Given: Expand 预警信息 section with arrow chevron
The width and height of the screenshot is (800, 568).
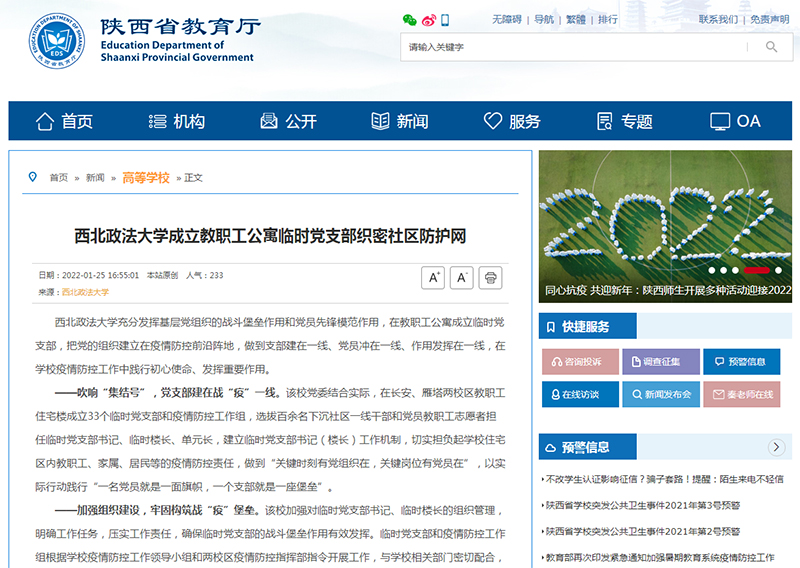Looking at the screenshot, I should tap(776, 447).
